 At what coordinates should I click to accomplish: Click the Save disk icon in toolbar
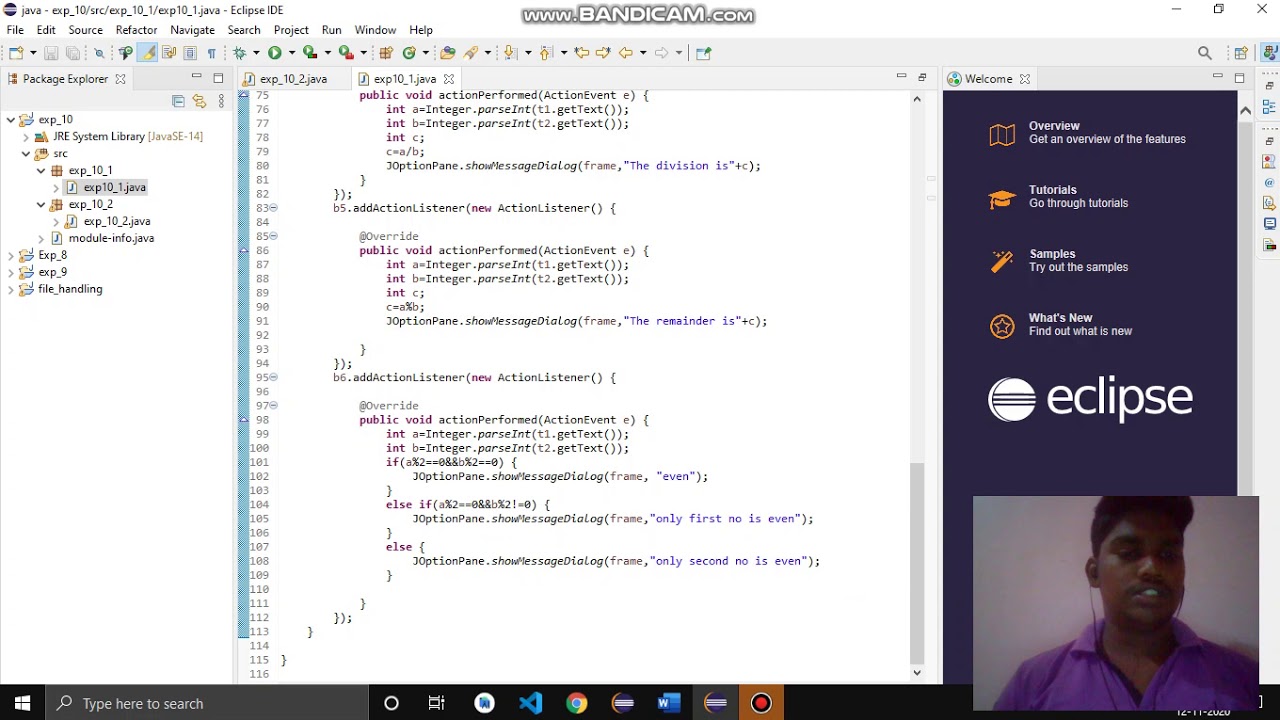click(x=51, y=53)
